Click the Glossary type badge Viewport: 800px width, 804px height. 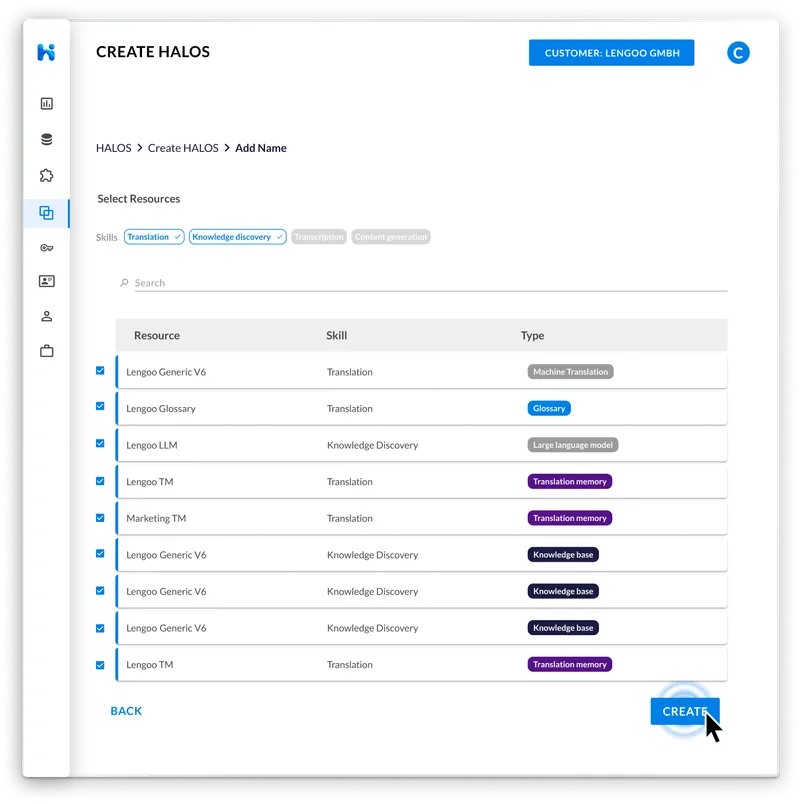coord(549,408)
